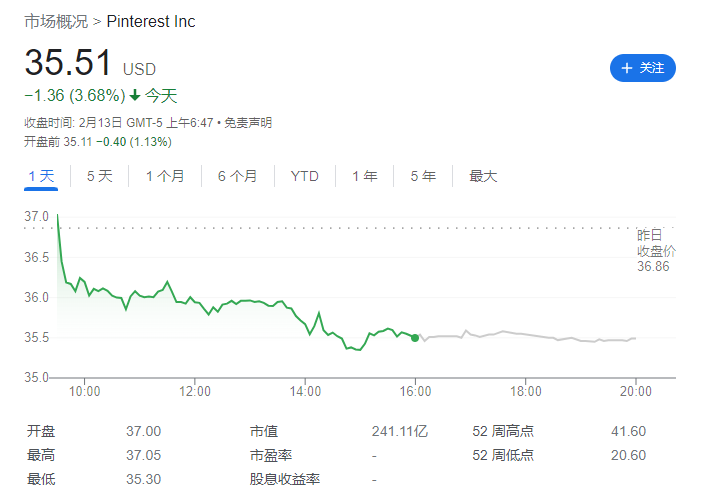Click the plus icon in 关注 button
Viewport: 717px width, 497px height.
[627, 68]
